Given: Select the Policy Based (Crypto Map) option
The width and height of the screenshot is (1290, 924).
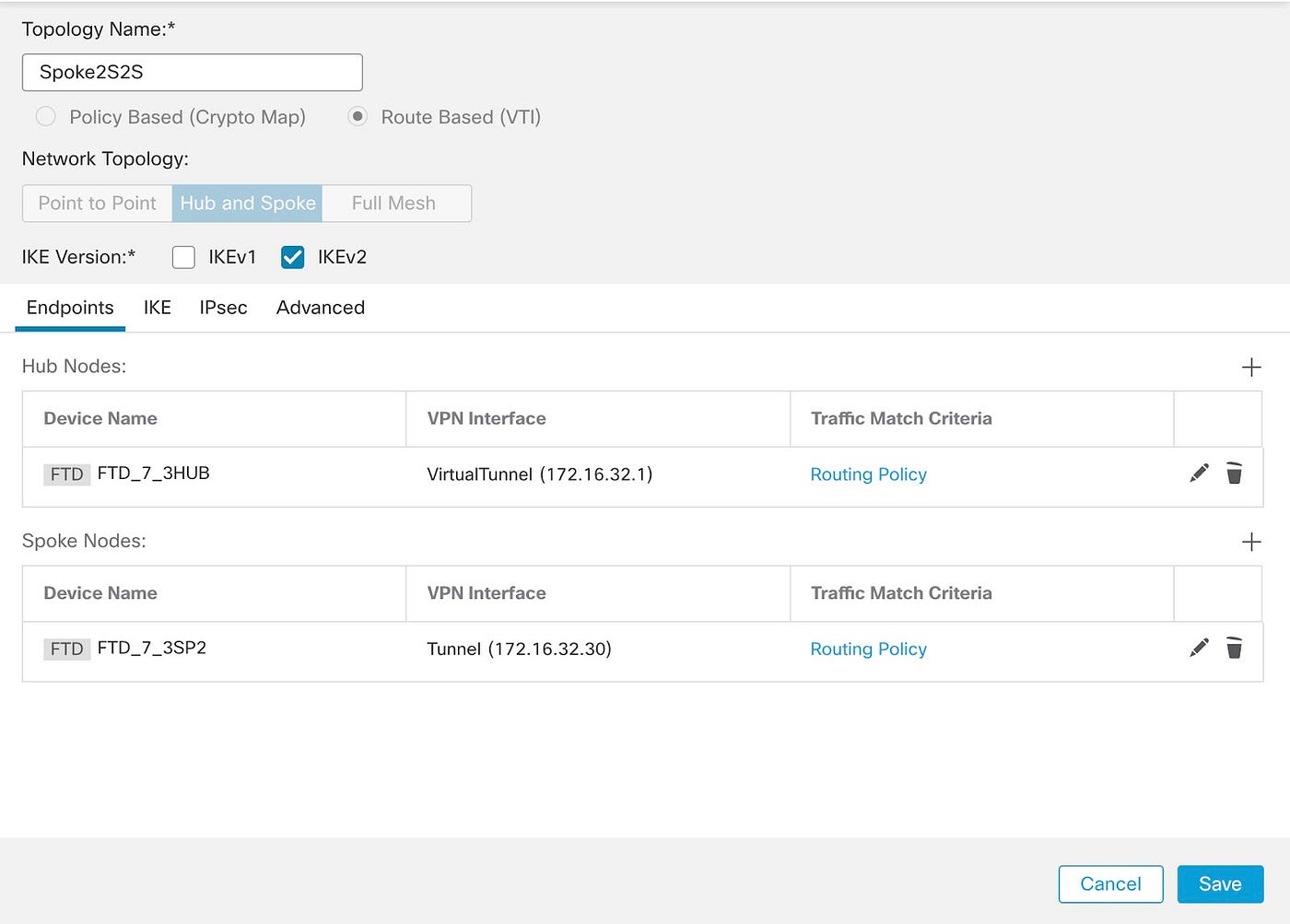Looking at the screenshot, I should (46, 117).
